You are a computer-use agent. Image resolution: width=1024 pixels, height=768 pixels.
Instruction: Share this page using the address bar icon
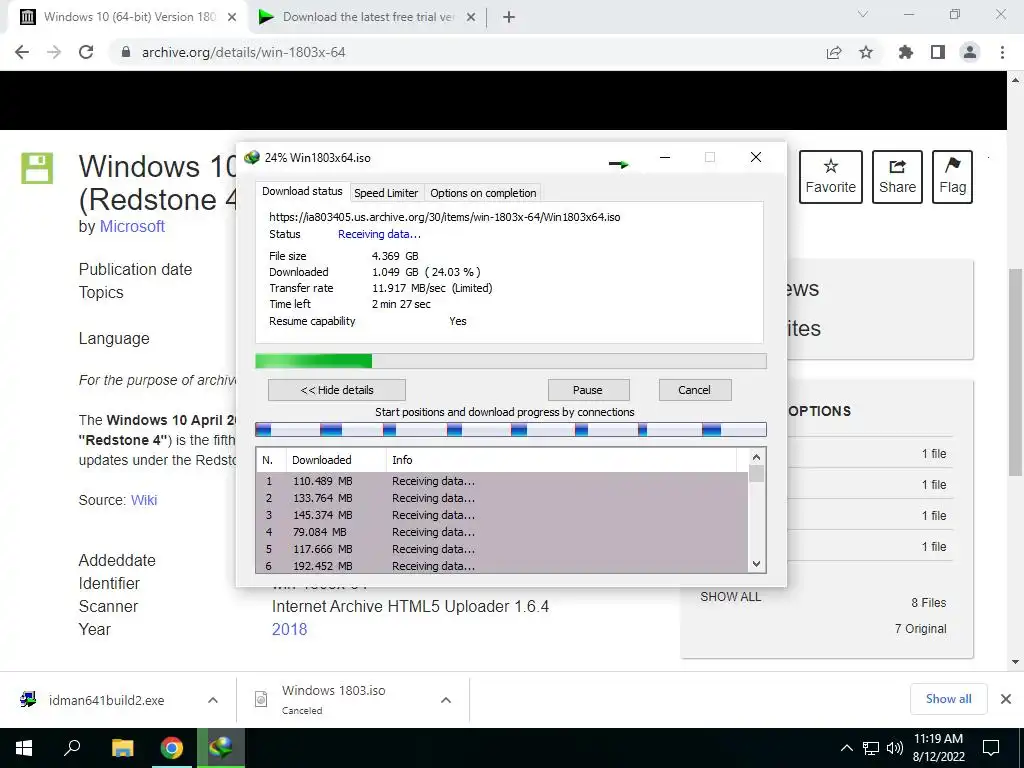pos(834,53)
